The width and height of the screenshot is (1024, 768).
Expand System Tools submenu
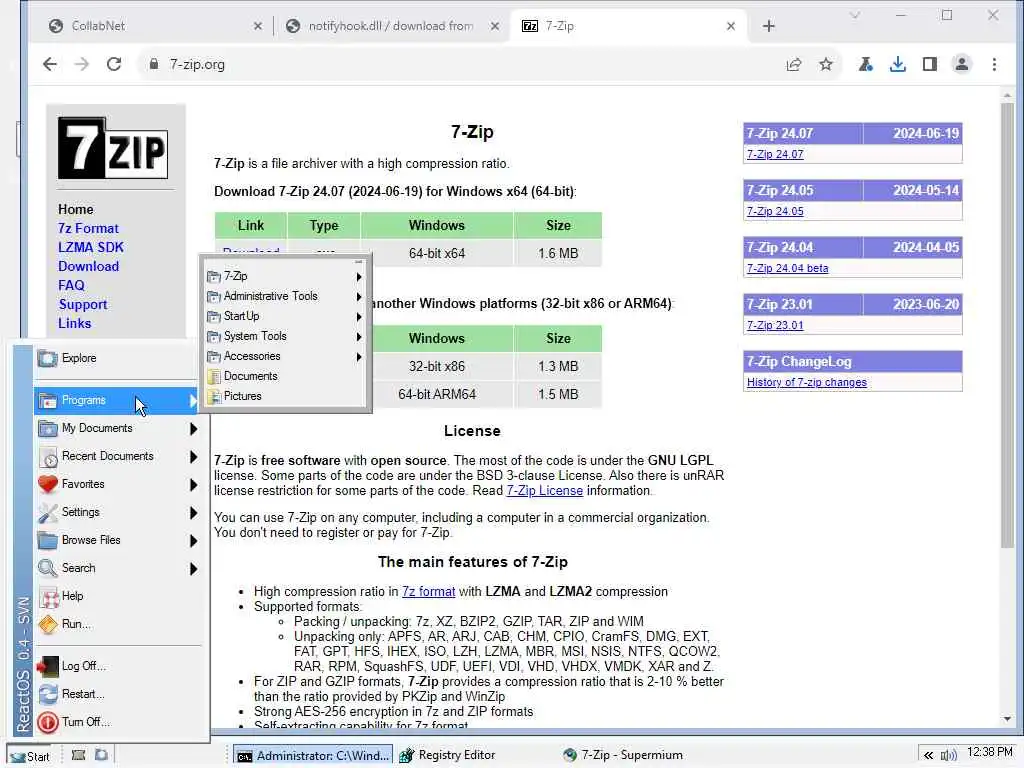[x=285, y=336]
